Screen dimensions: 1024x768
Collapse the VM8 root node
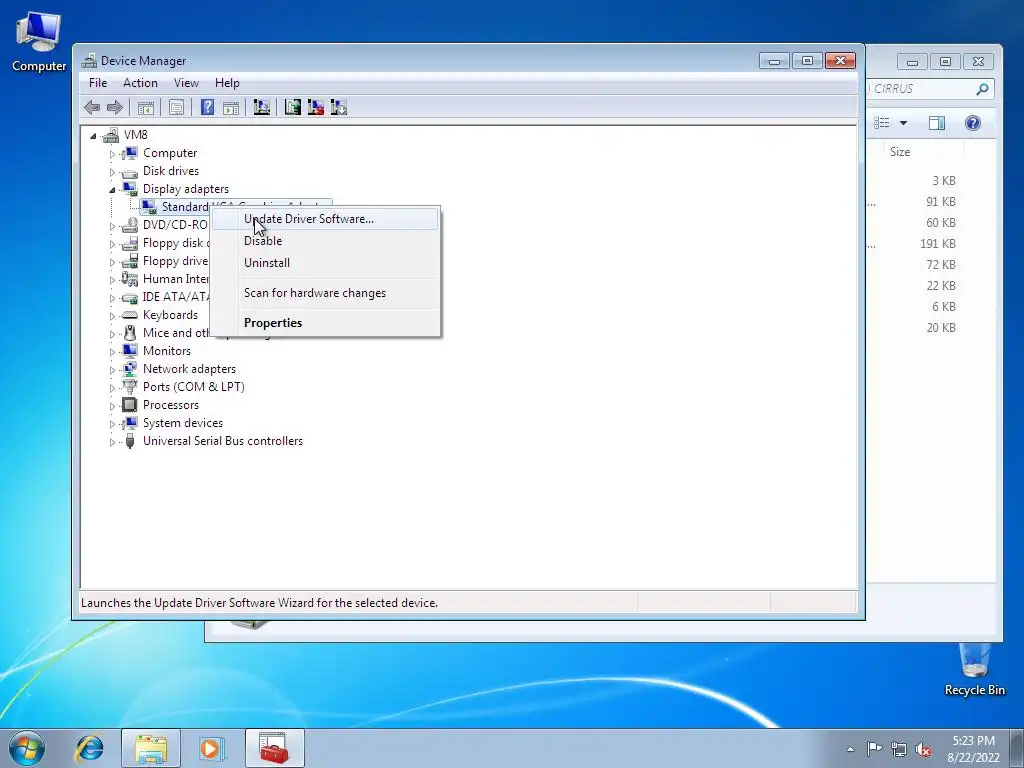point(93,136)
